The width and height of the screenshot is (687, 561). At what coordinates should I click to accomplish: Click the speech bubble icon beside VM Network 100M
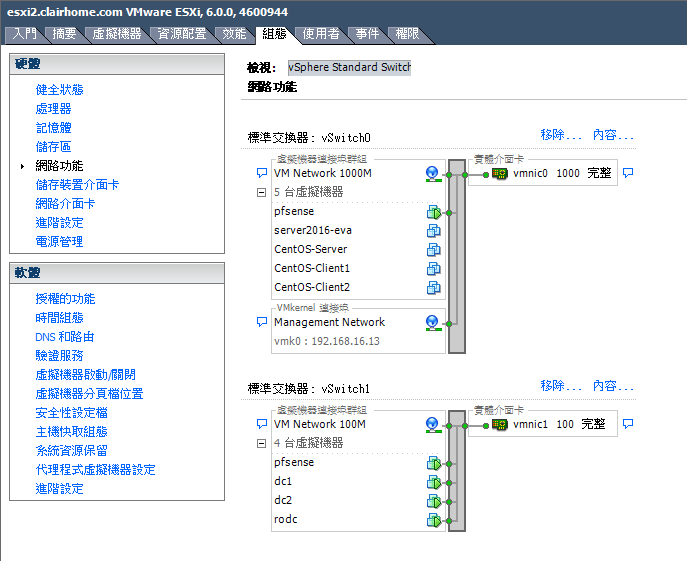262,424
